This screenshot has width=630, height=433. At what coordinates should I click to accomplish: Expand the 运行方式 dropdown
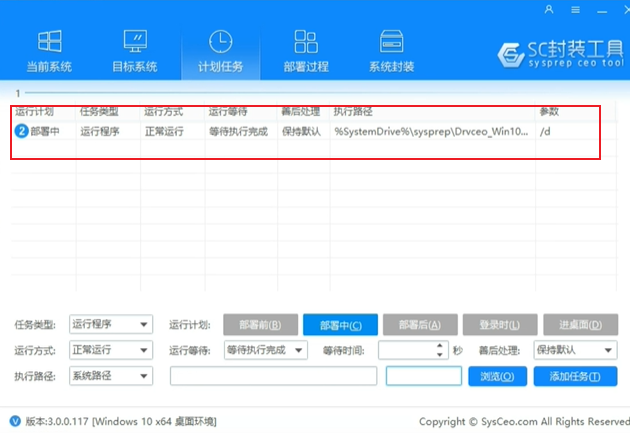point(111,350)
